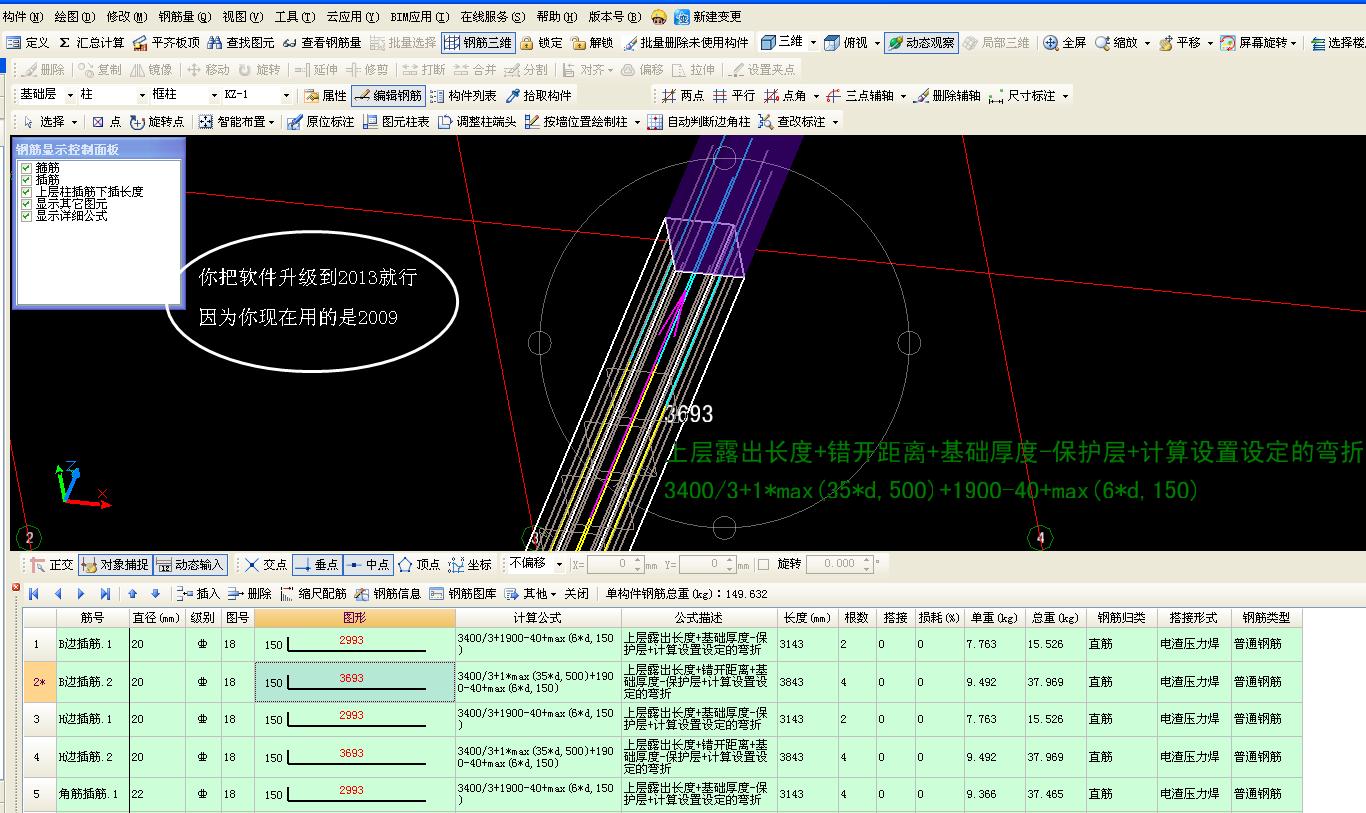This screenshot has width=1366, height=813.
Task: Click 缩尺配筋 scaled reinforcement tool
Action: click(313, 594)
